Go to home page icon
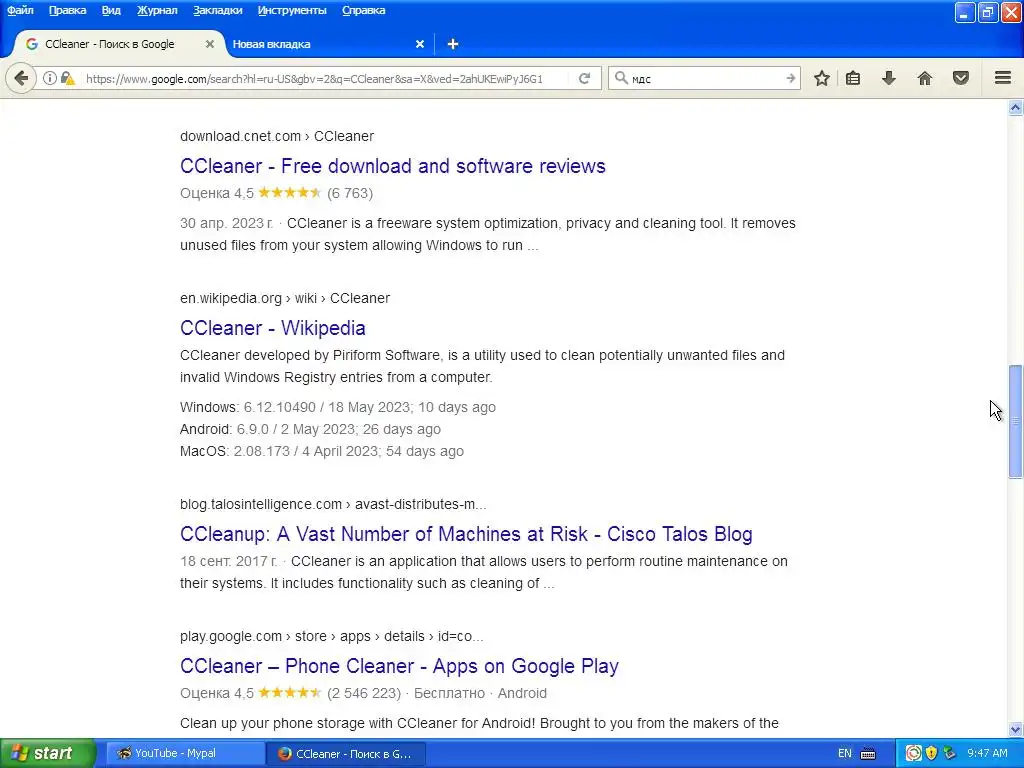Screen dimensions: 1024x768 pos(925,78)
